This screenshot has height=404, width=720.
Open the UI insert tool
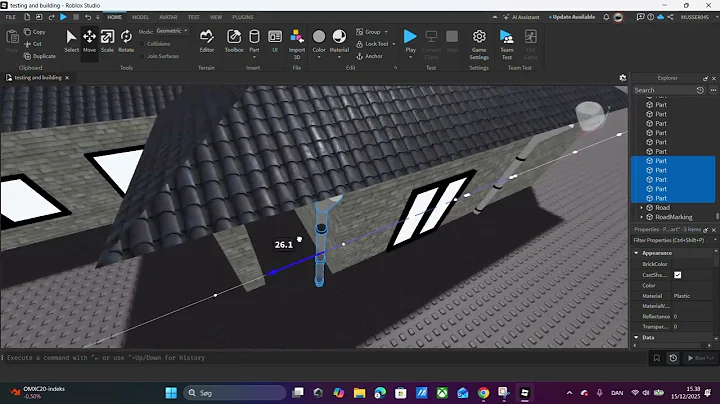coord(275,41)
